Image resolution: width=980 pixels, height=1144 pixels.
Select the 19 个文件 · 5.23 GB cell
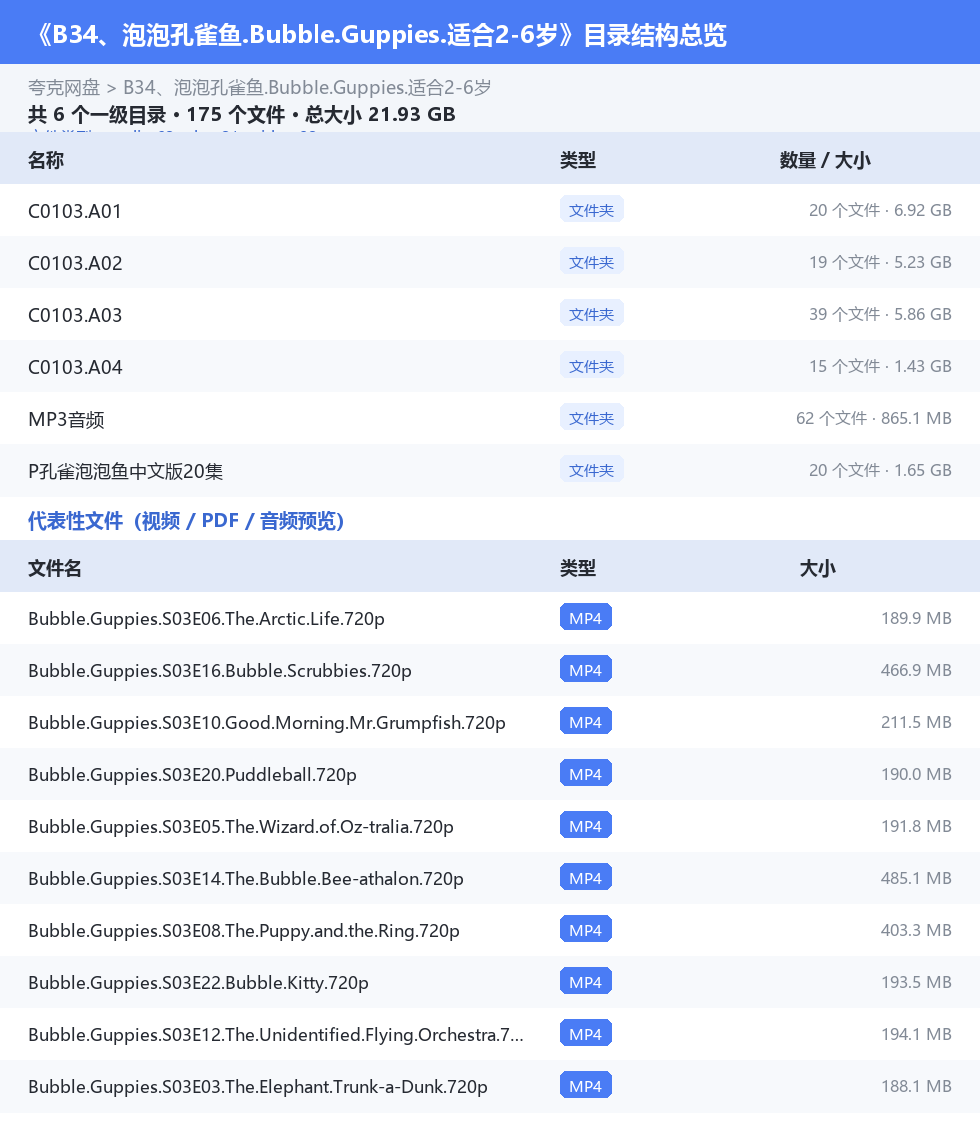tap(880, 262)
